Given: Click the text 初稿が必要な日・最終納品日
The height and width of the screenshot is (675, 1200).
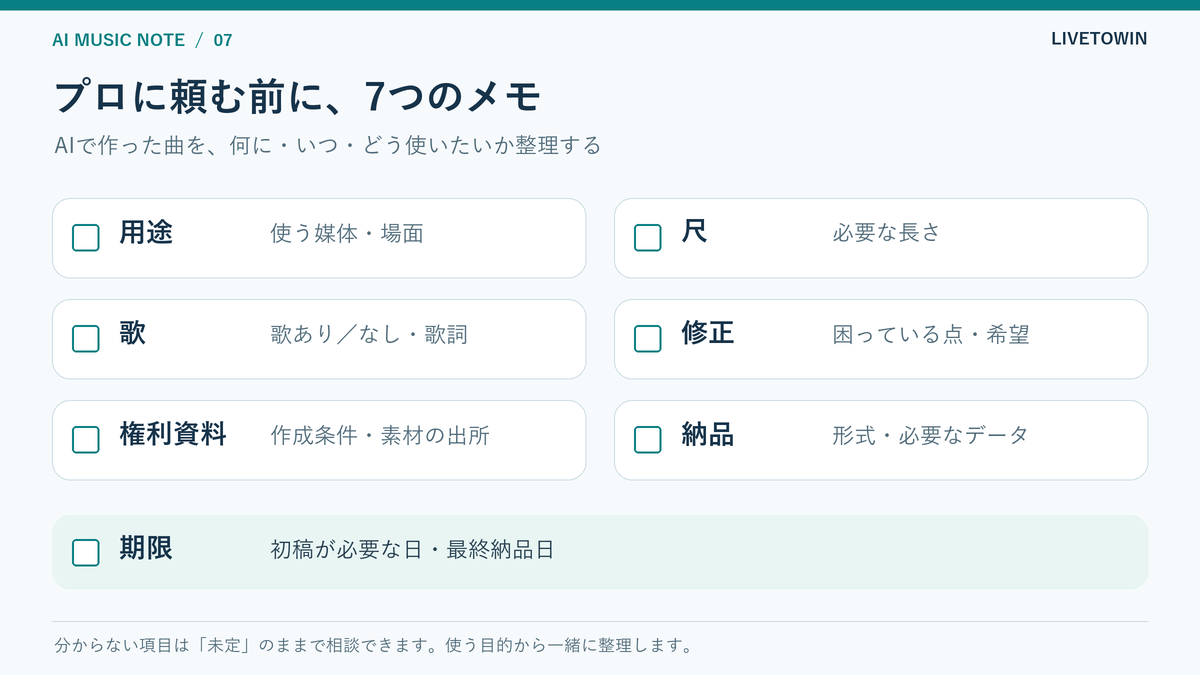Looking at the screenshot, I should point(412,550).
